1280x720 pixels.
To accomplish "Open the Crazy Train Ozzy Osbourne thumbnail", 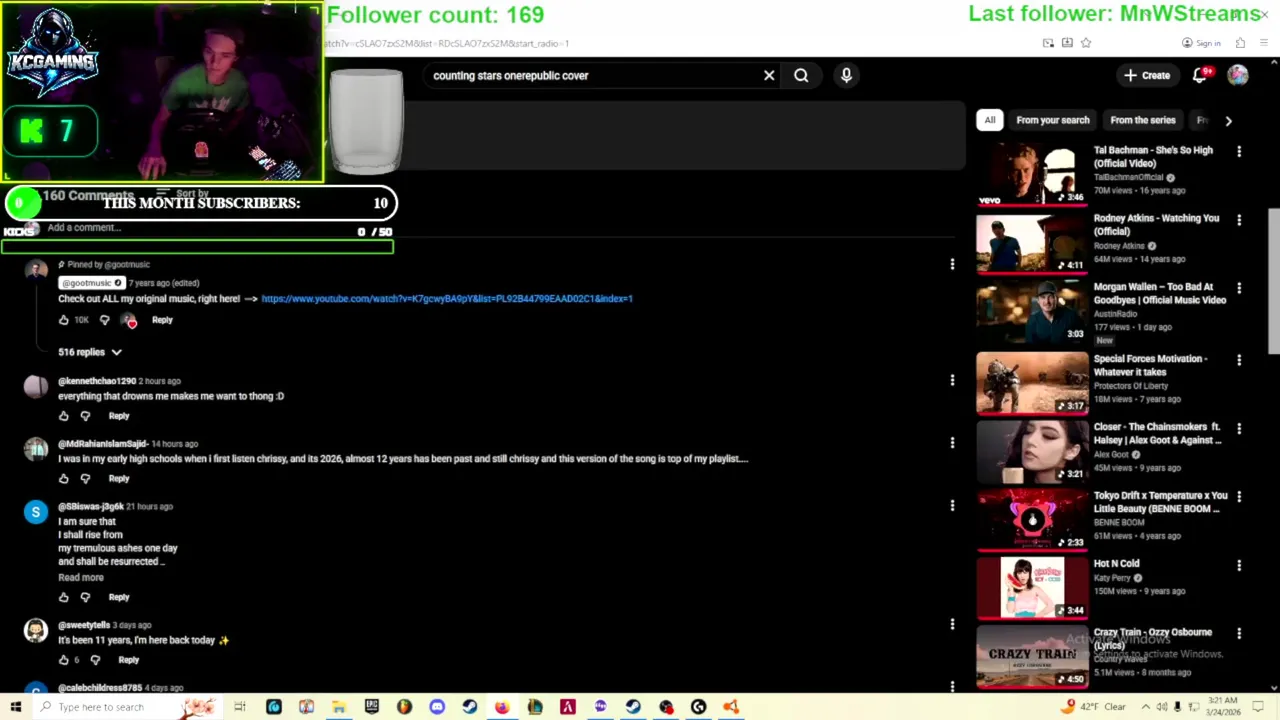I will point(1032,656).
